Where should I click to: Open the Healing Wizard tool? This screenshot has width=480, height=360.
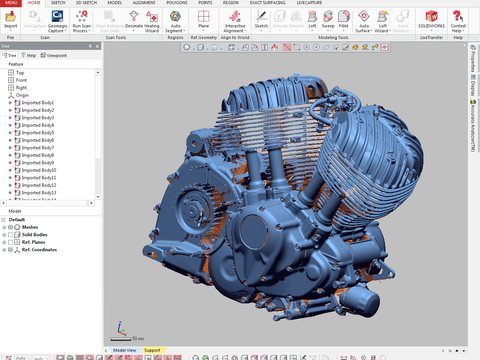click(152, 21)
